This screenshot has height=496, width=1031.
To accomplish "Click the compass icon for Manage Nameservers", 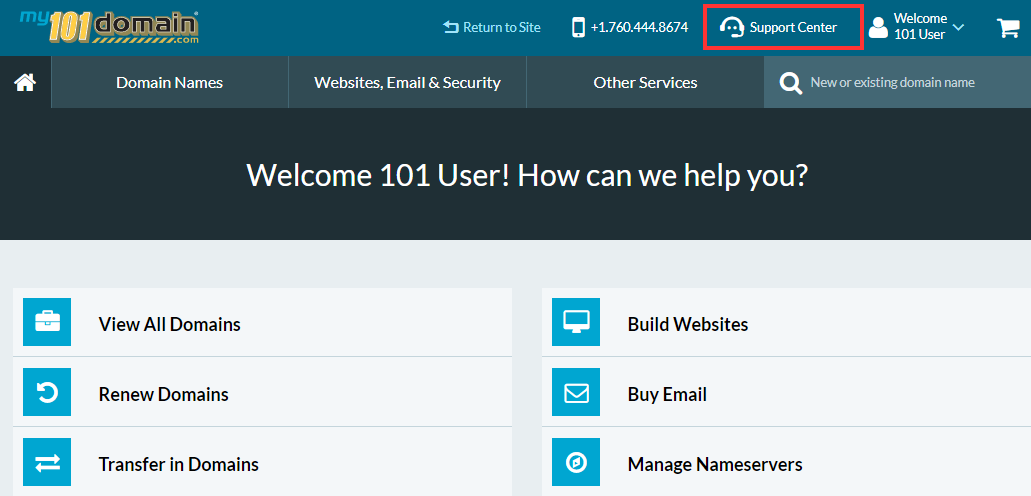I will click(x=576, y=463).
